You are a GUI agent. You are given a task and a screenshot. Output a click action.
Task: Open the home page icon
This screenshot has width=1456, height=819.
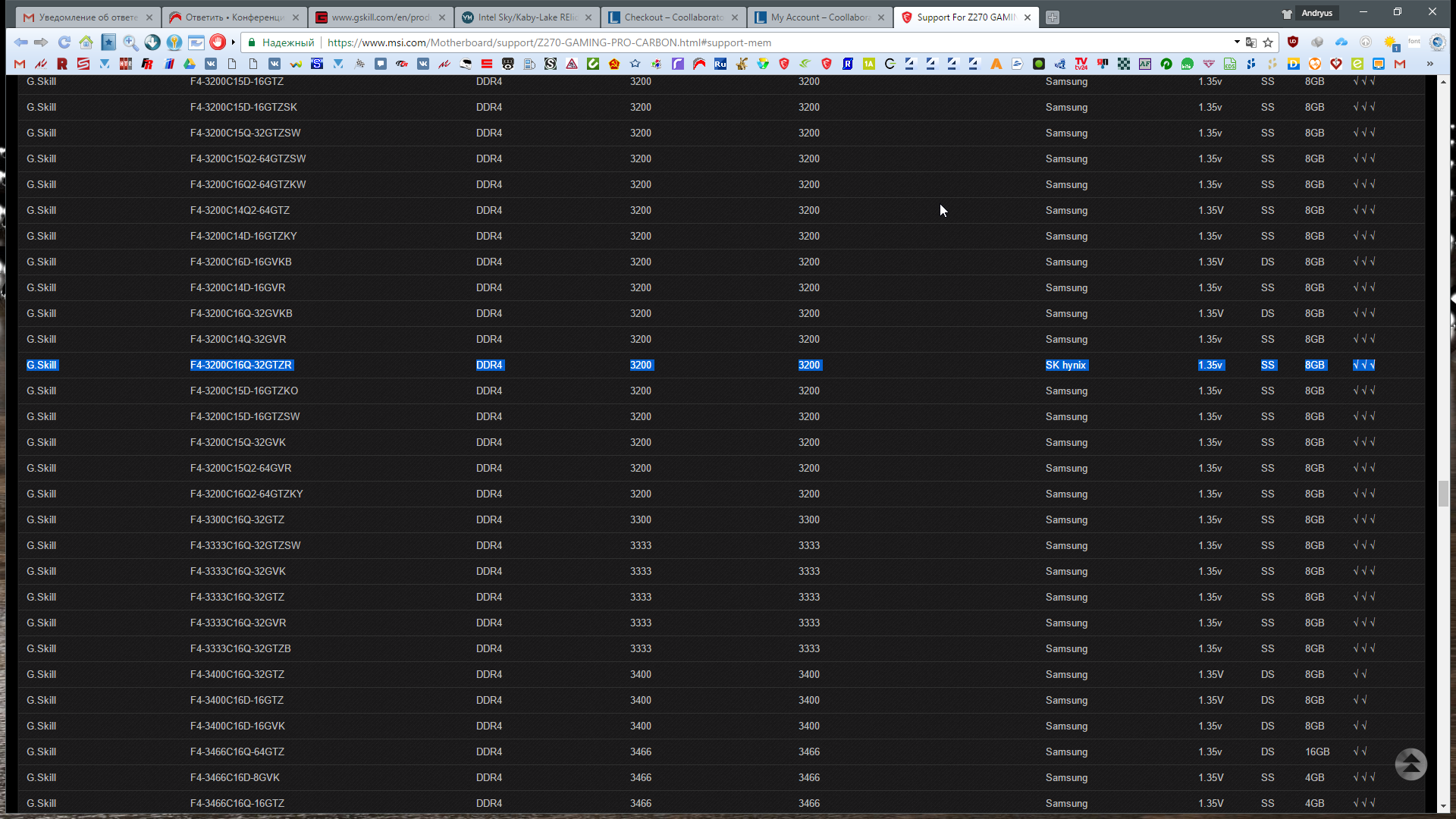86,42
